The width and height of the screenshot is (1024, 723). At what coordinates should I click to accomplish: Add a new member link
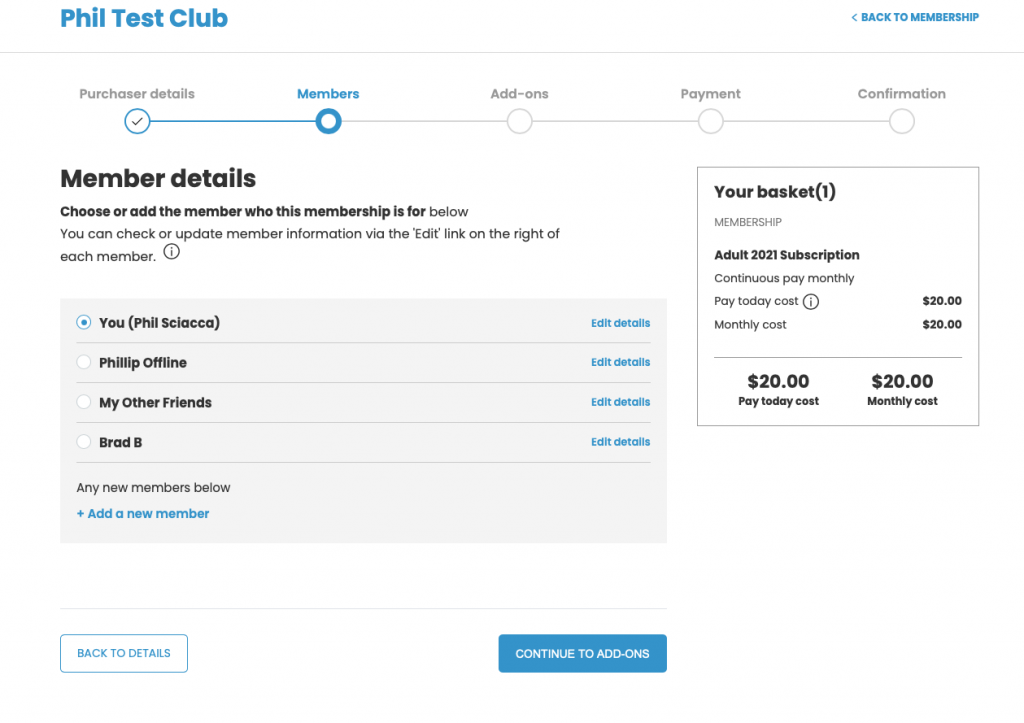pyautogui.click(x=143, y=514)
